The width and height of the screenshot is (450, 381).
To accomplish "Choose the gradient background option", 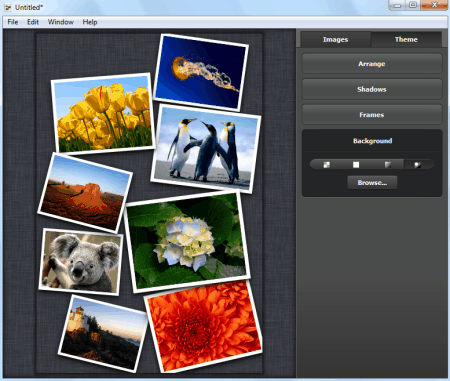I will [388, 164].
